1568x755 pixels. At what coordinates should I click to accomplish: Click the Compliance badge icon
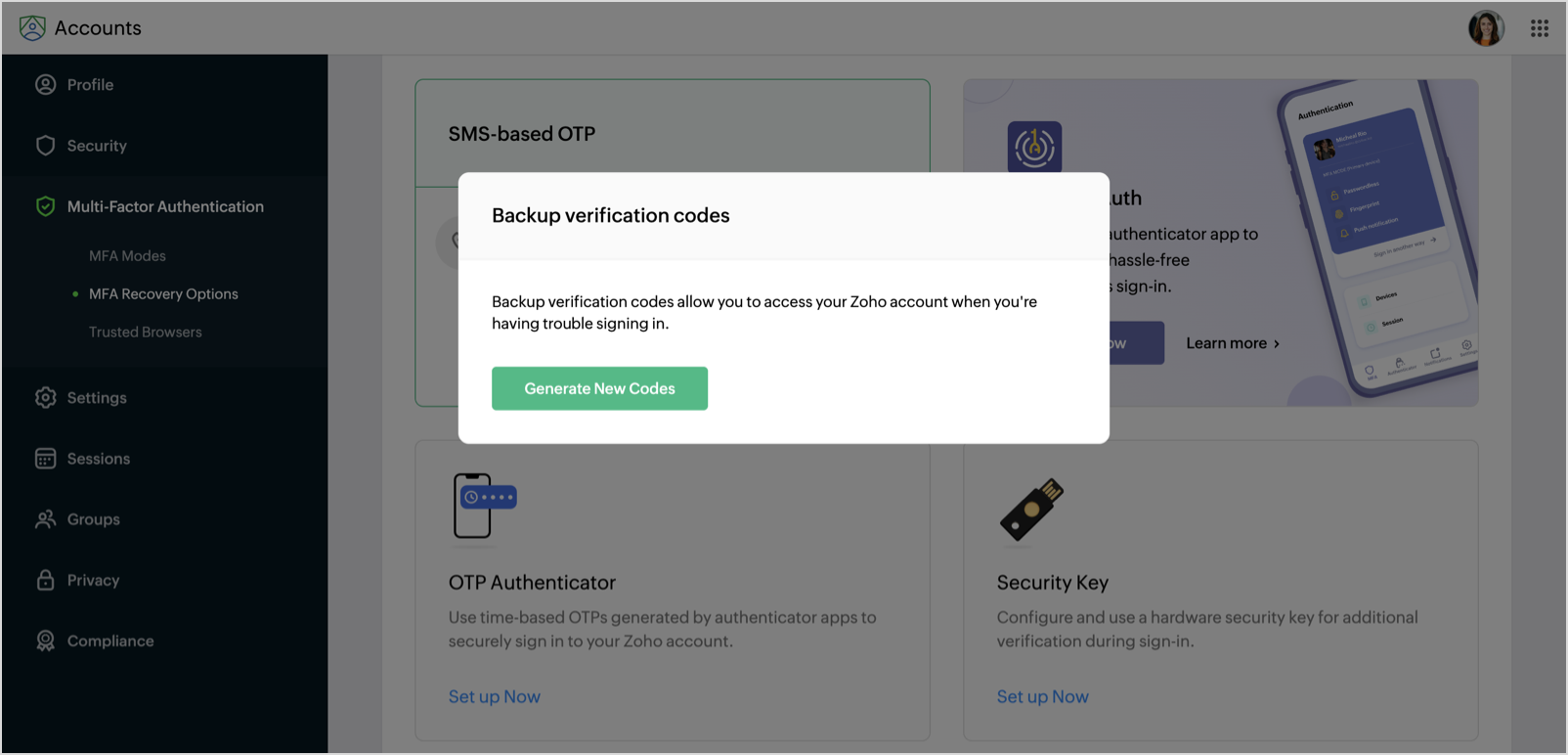(46, 641)
